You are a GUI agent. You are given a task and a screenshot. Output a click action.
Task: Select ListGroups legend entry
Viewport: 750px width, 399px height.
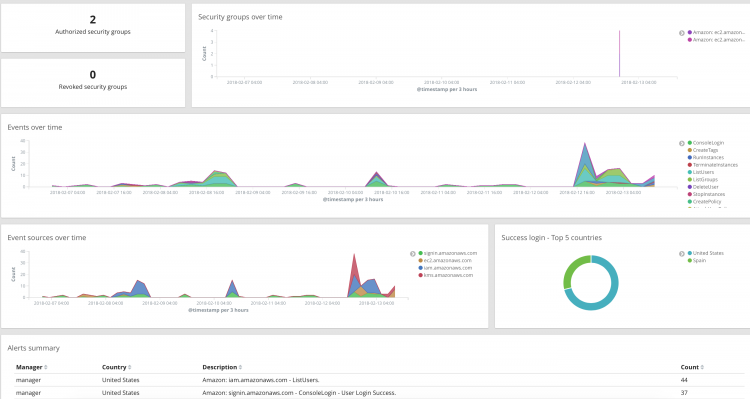703,179
